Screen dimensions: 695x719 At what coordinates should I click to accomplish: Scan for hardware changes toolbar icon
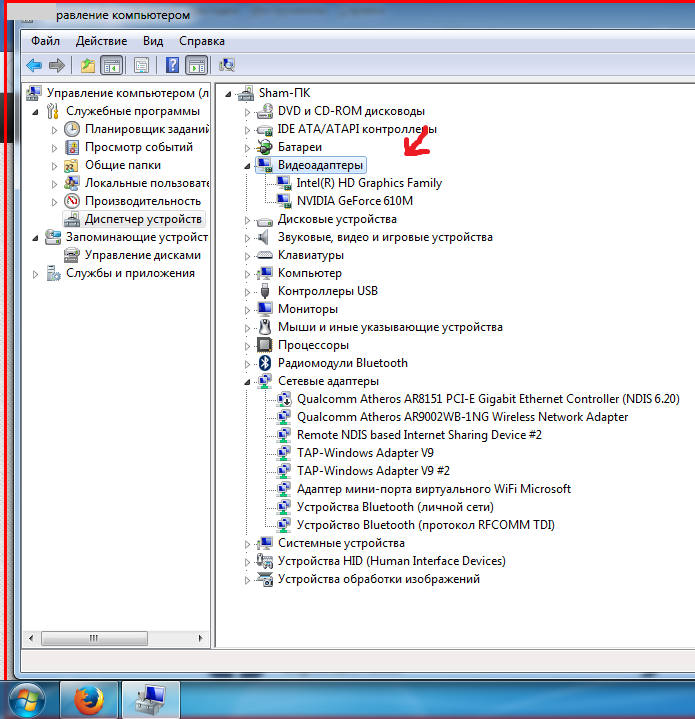227,65
